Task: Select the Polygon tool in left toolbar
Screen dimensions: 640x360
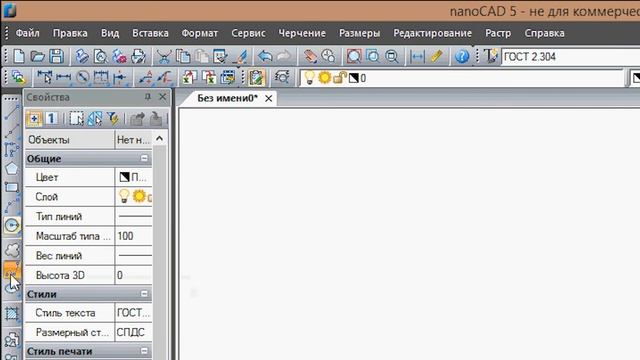Action: (x=11, y=168)
